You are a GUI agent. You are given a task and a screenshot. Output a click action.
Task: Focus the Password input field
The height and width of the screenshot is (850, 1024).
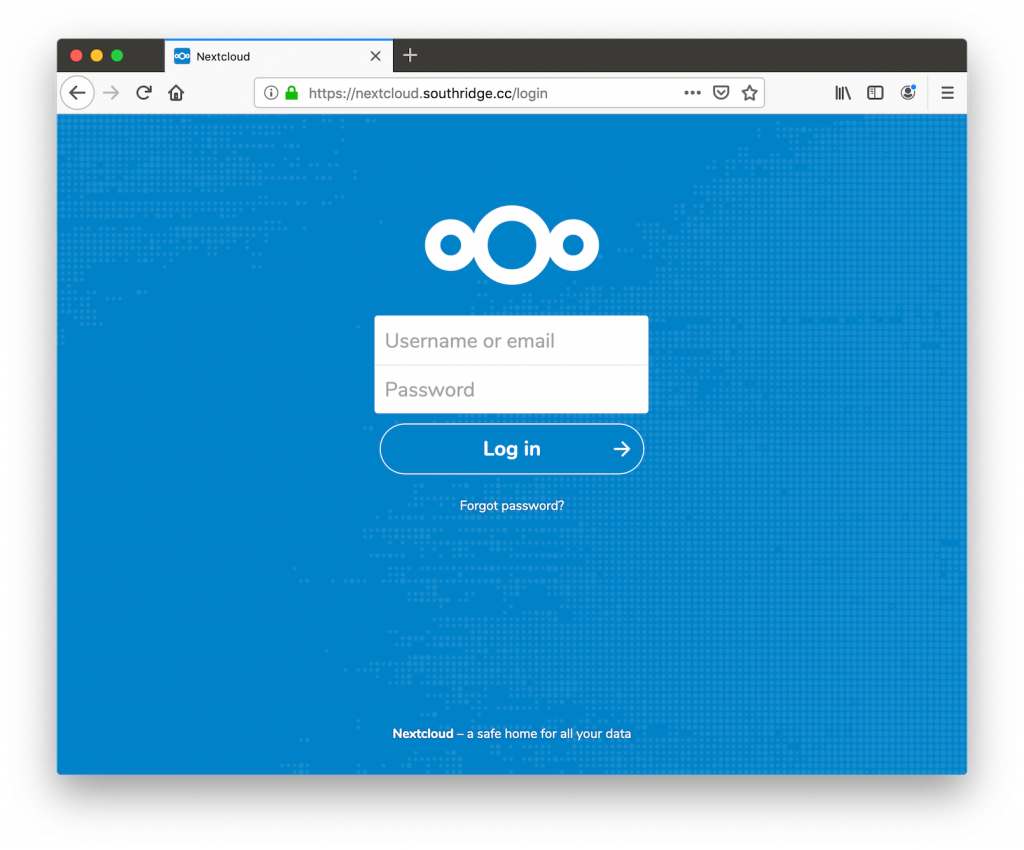(511, 390)
